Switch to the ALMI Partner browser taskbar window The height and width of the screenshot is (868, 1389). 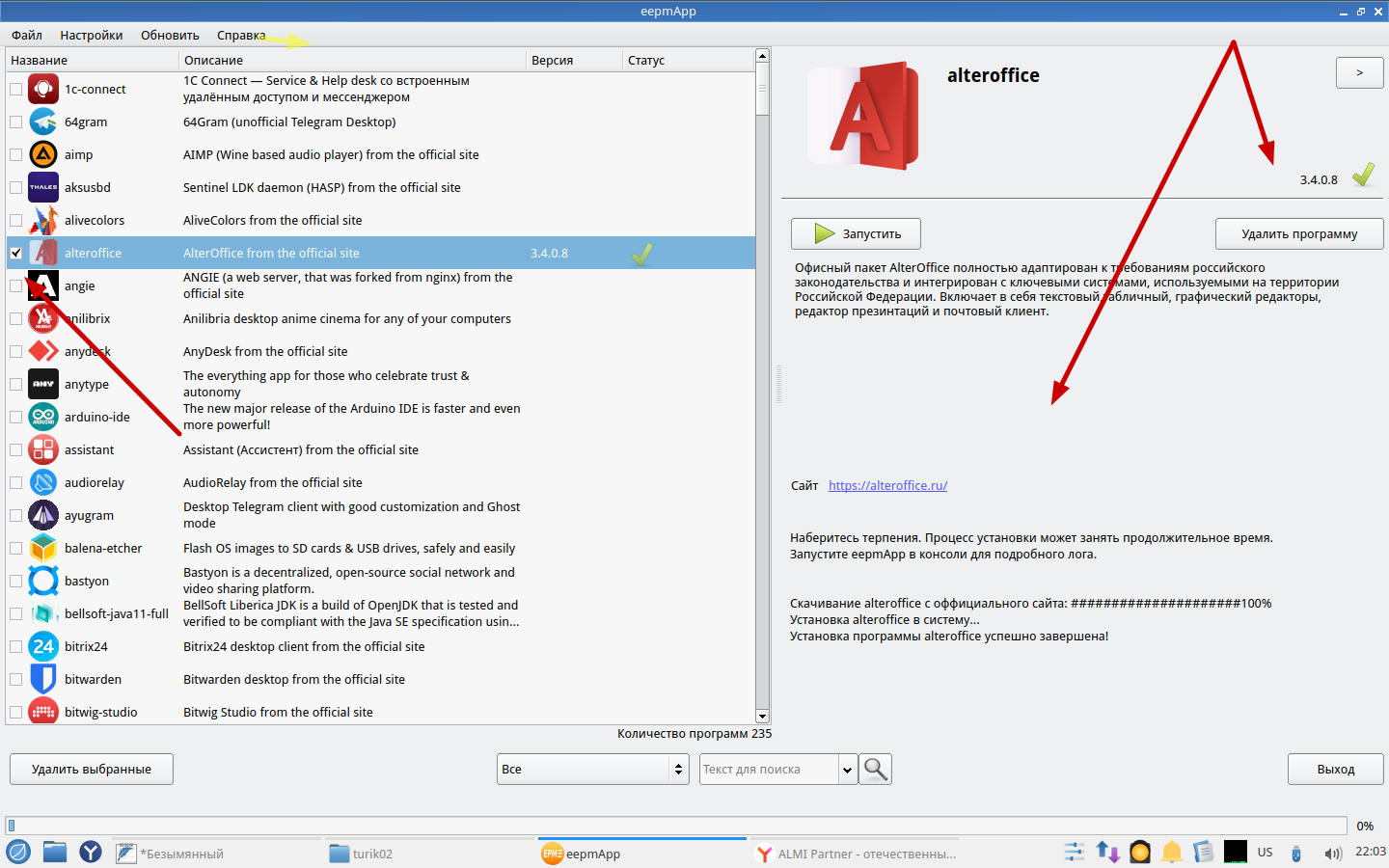857,854
